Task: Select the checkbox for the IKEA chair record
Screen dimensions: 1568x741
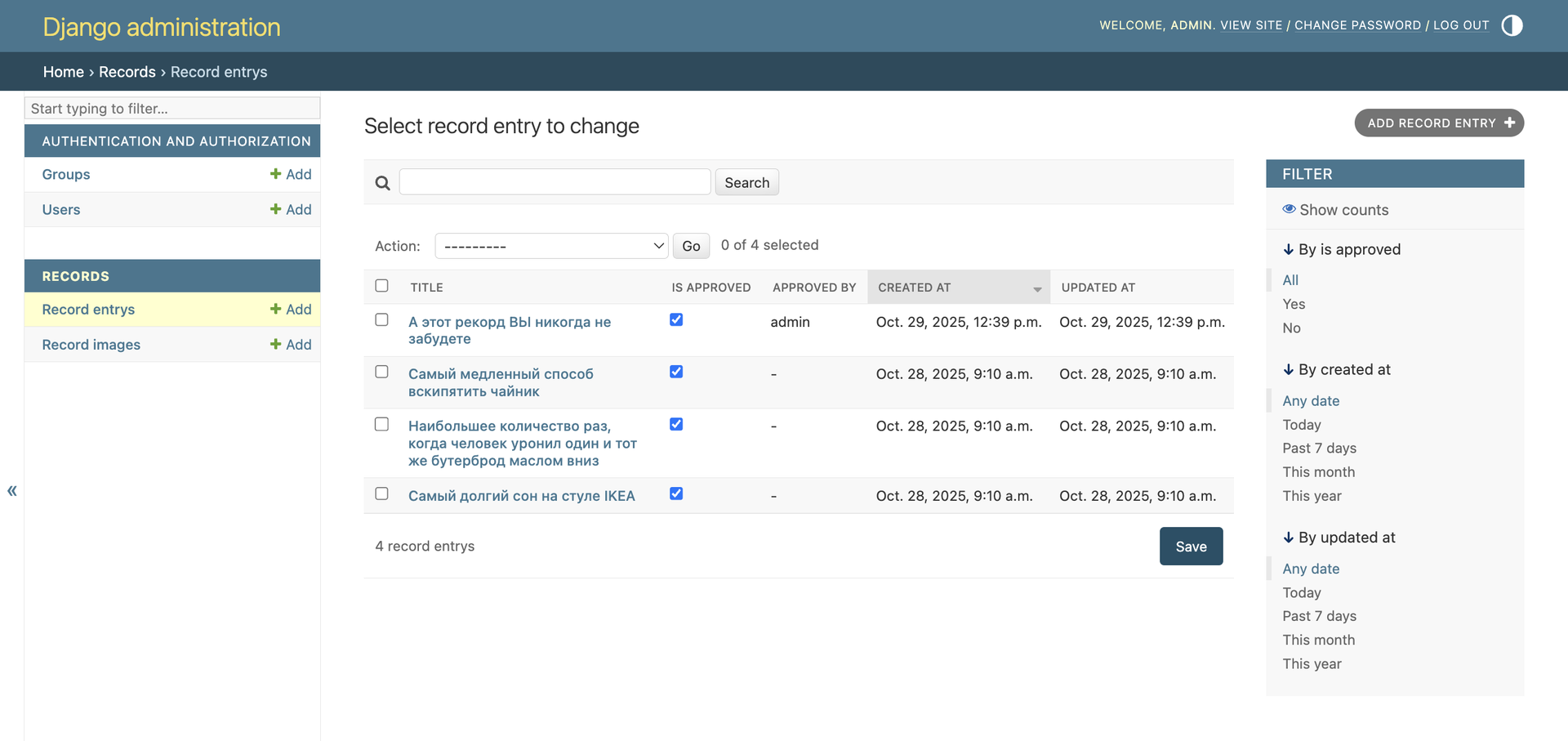Action: [381, 493]
